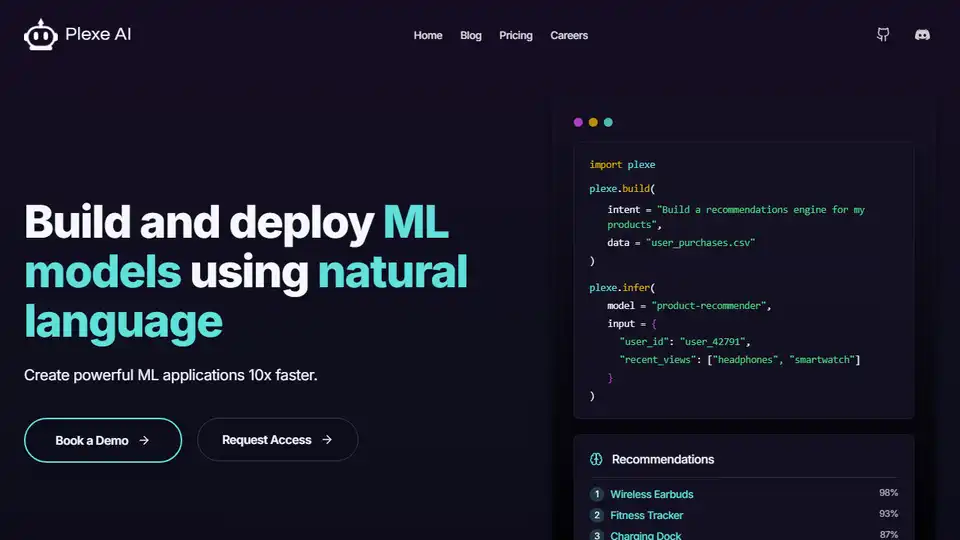Open the Careers nav item
The image size is (960, 540).
pos(569,36)
